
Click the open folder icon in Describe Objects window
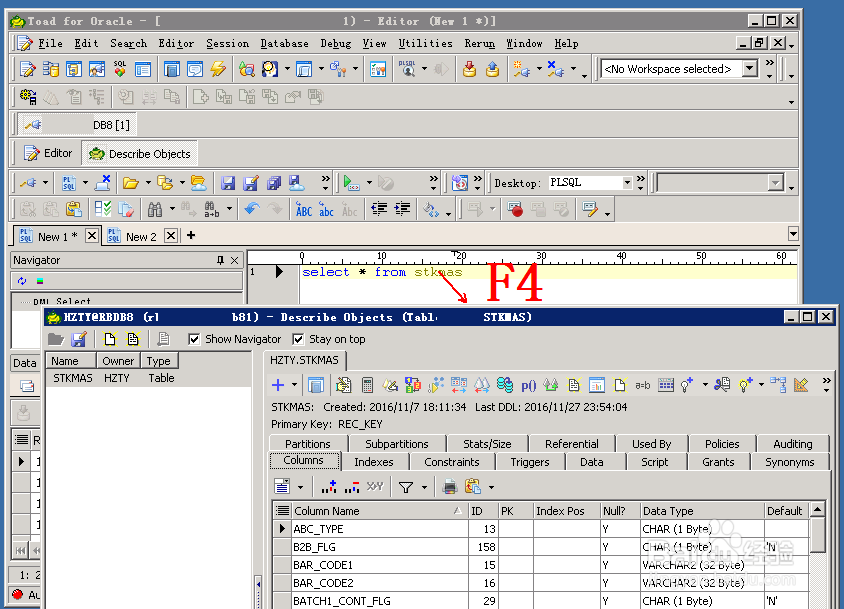click(56, 339)
